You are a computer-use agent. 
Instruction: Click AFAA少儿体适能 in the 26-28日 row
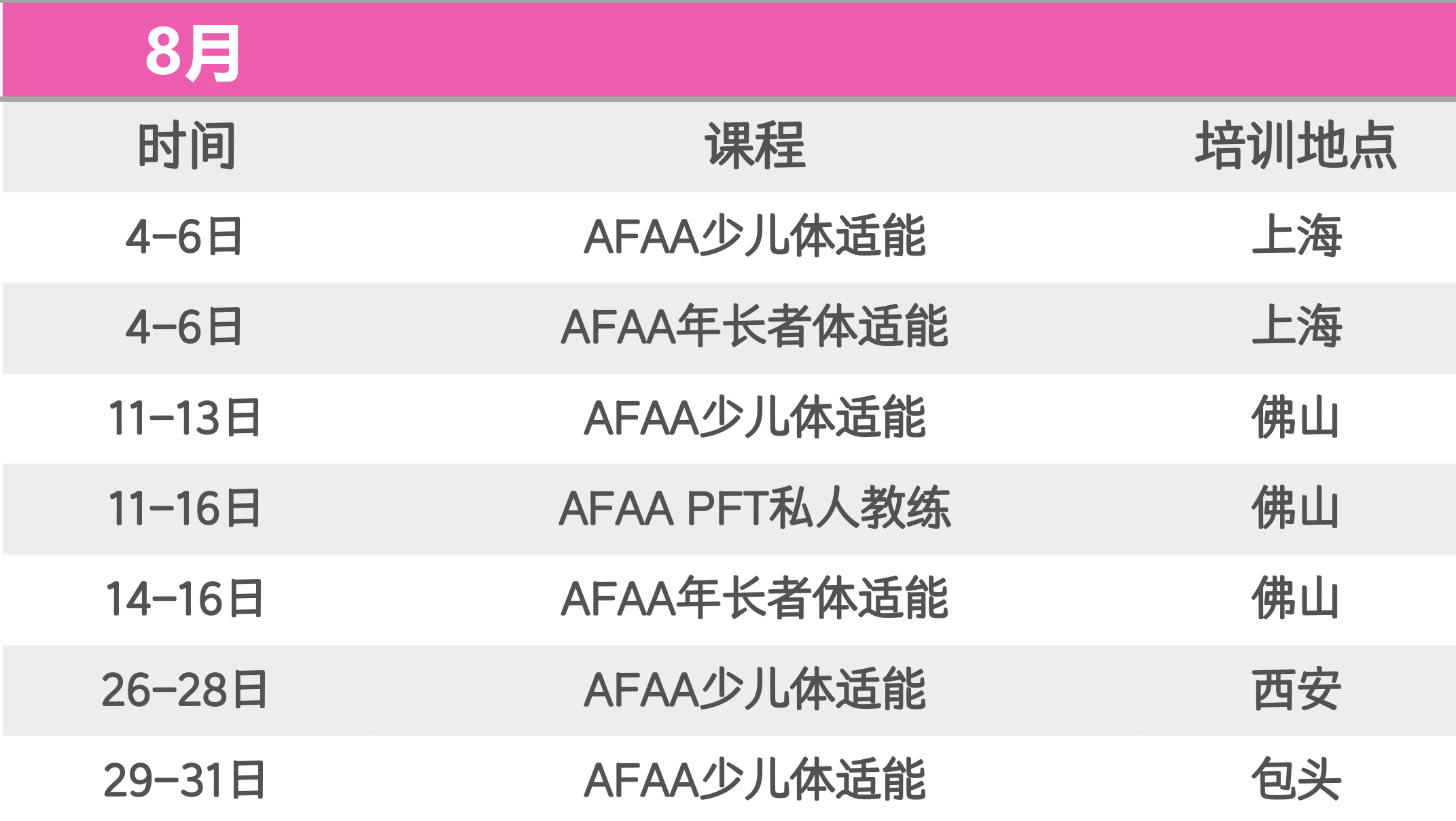coord(755,690)
